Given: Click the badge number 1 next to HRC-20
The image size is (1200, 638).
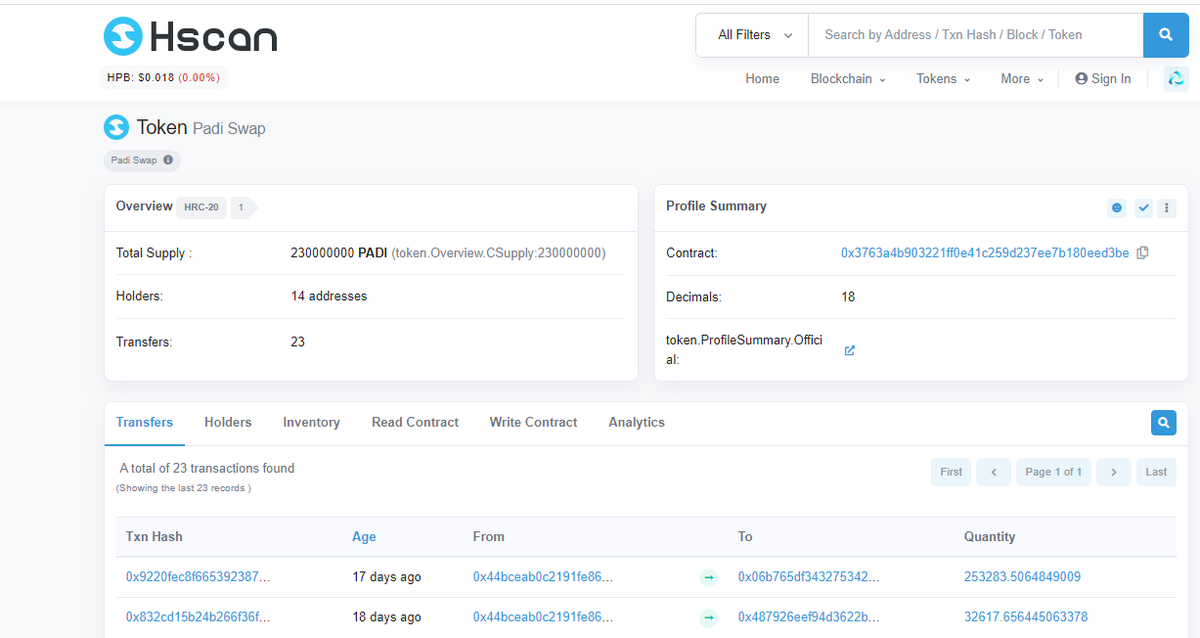Looking at the screenshot, I should coord(243,207).
